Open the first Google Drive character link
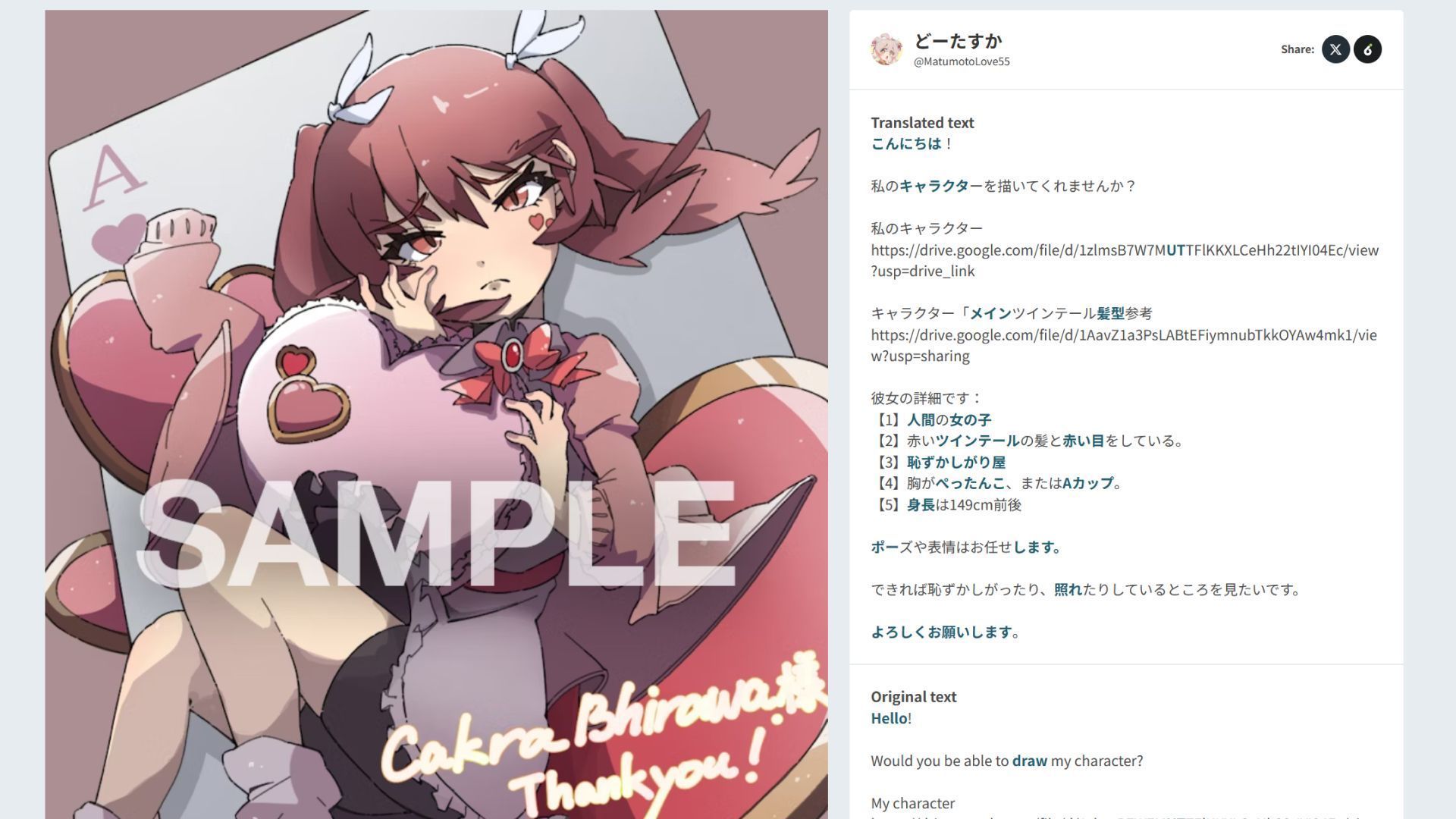Image resolution: width=1456 pixels, height=819 pixels. [x=1125, y=260]
